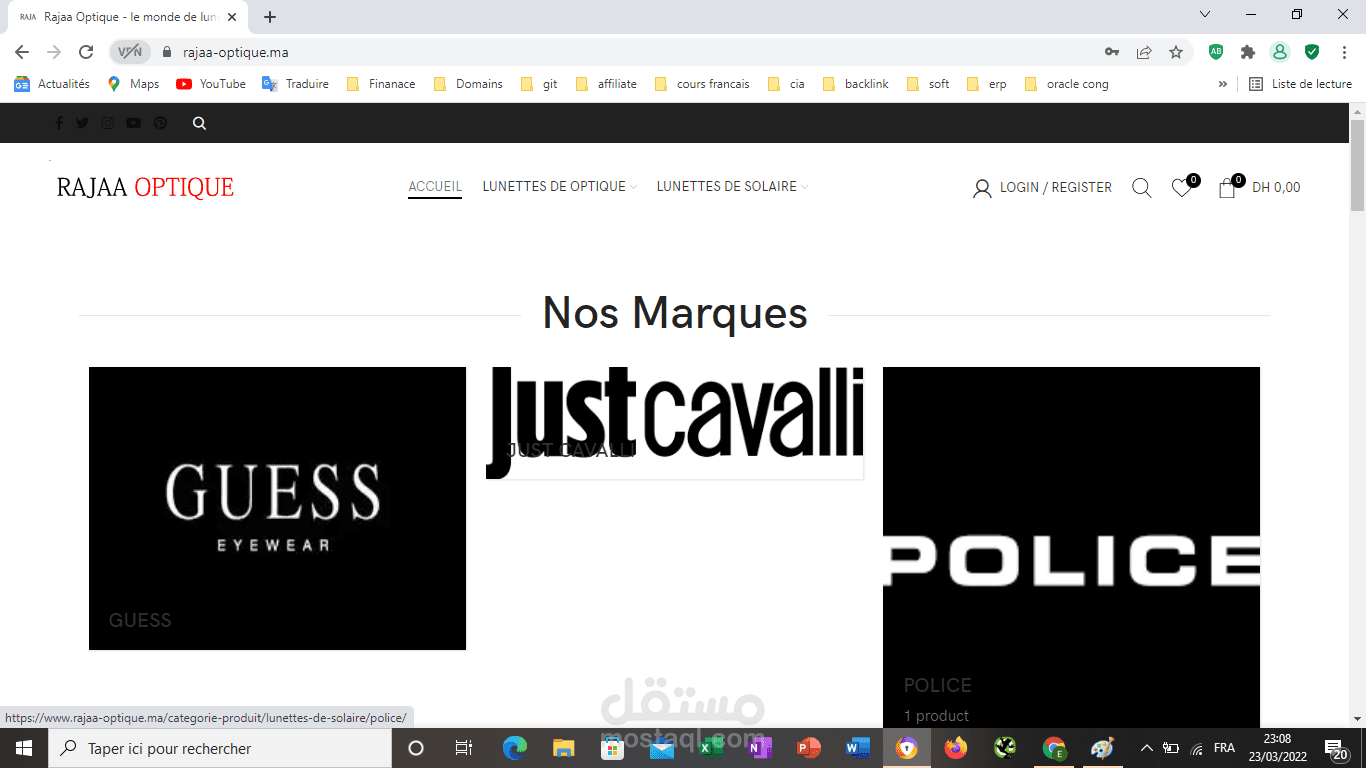
Task: Click the browser forward arrow
Action: (54, 52)
